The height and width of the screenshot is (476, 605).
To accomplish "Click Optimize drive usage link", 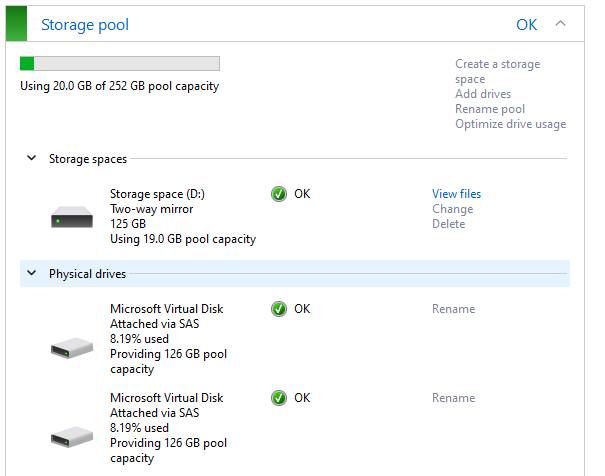I will 510,124.
